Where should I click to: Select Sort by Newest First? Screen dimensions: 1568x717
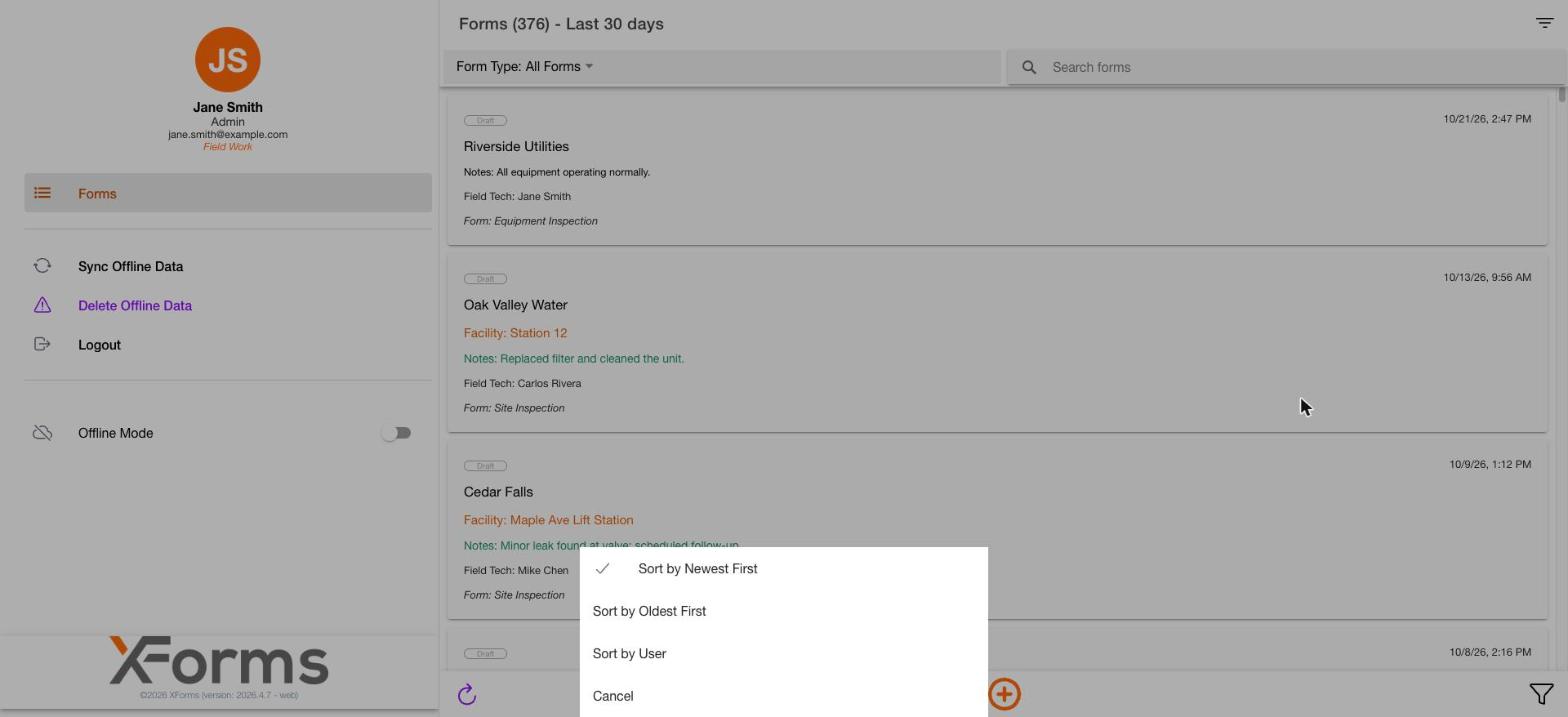pyautogui.click(x=783, y=569)
